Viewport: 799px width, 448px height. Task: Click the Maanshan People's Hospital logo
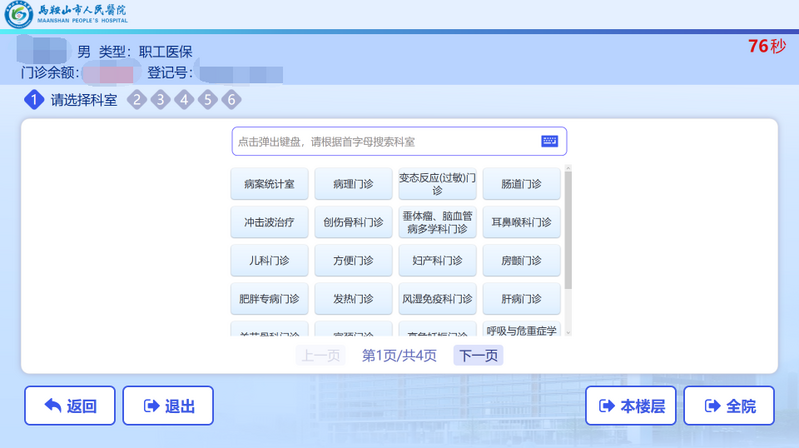pyautogui.click(x=66, y=14)
